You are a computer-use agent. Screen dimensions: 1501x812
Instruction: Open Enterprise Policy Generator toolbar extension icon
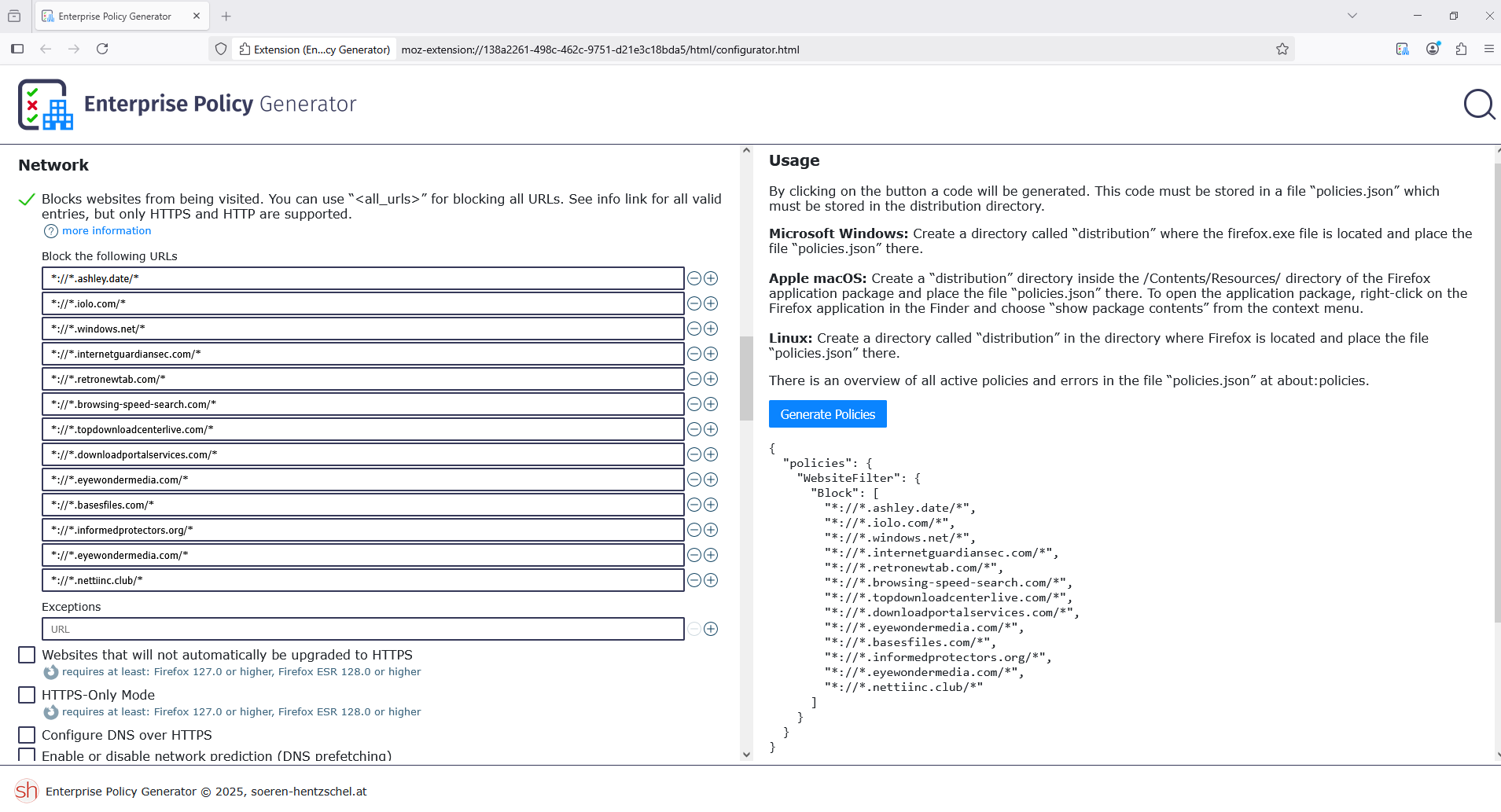pyautogui.click(x=1403, y=49)
